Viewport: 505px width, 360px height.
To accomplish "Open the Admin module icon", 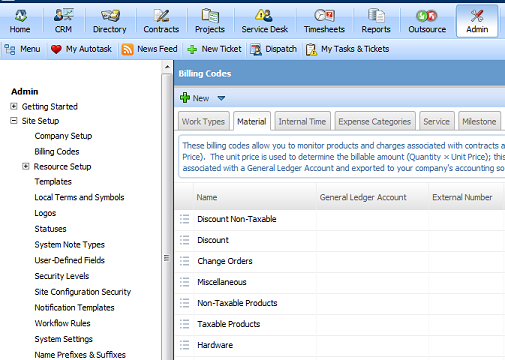I will [477, 15].
